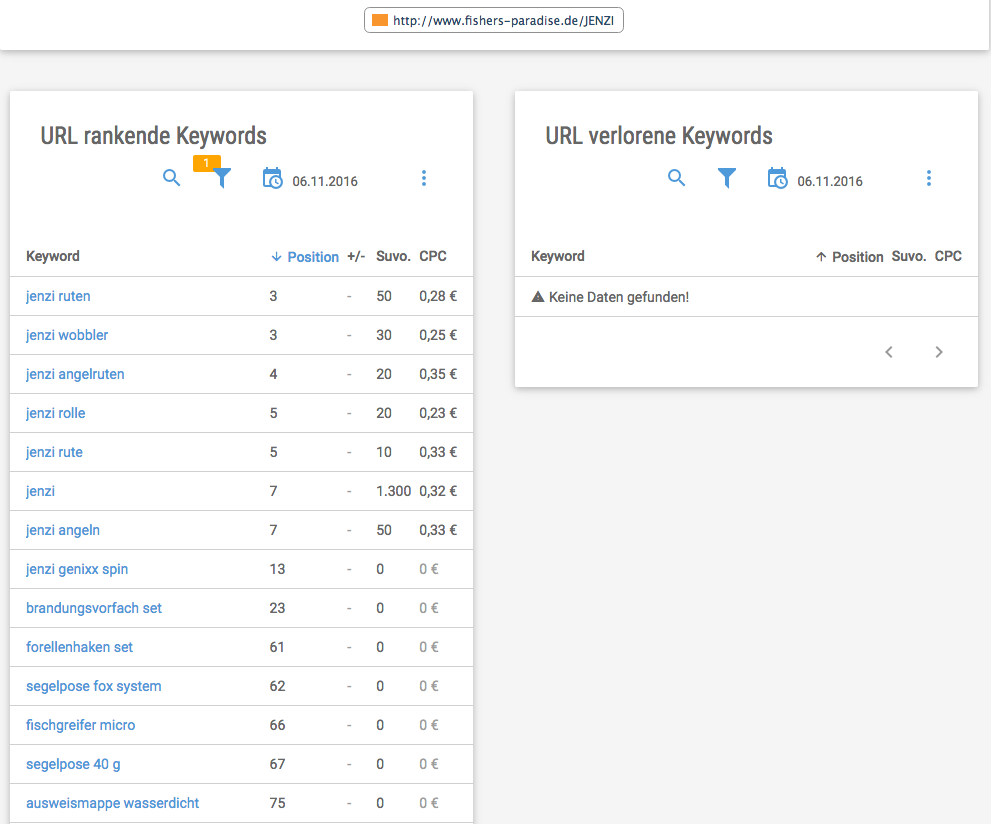This screenshot has height=824, width=991.
Task: Click position 75 for ausweismappe wasserdicht
Action: [277, 803]
